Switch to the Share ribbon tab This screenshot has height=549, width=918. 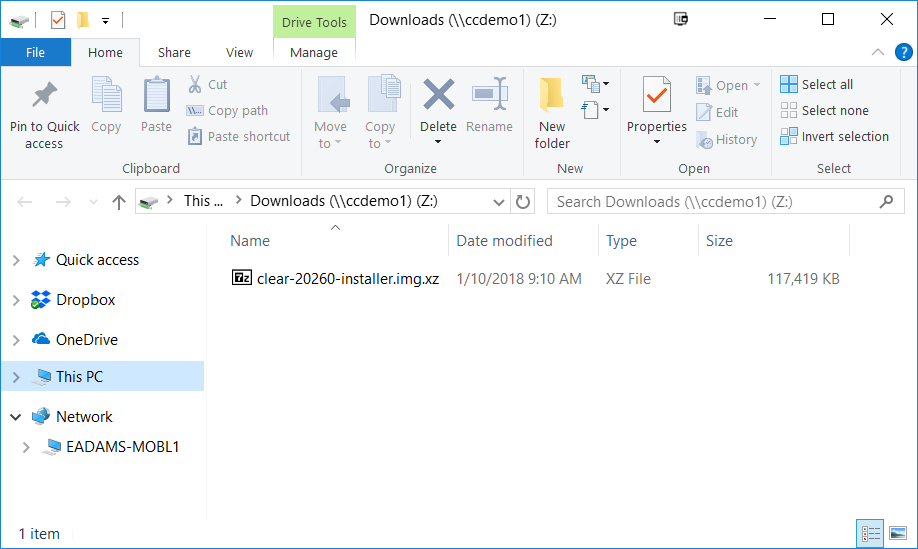[174, 53]
